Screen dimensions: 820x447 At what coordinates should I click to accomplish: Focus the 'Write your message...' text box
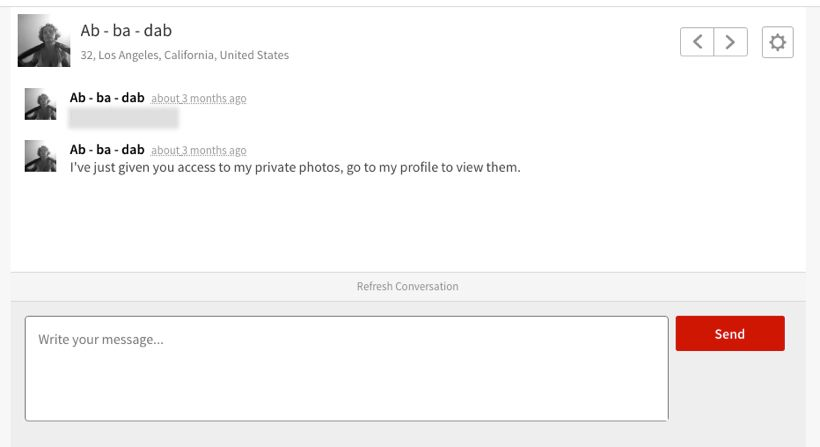[347, 369]
